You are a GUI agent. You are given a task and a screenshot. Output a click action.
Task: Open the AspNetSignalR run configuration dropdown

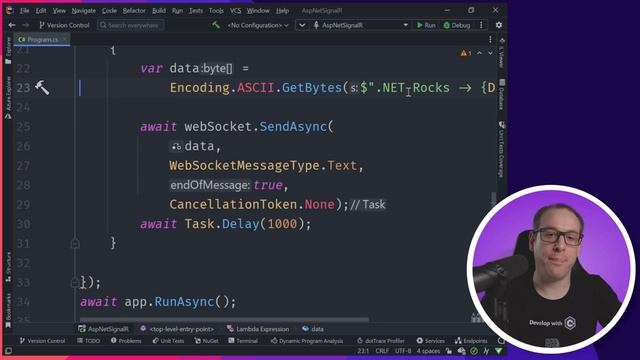pos(361,25)
